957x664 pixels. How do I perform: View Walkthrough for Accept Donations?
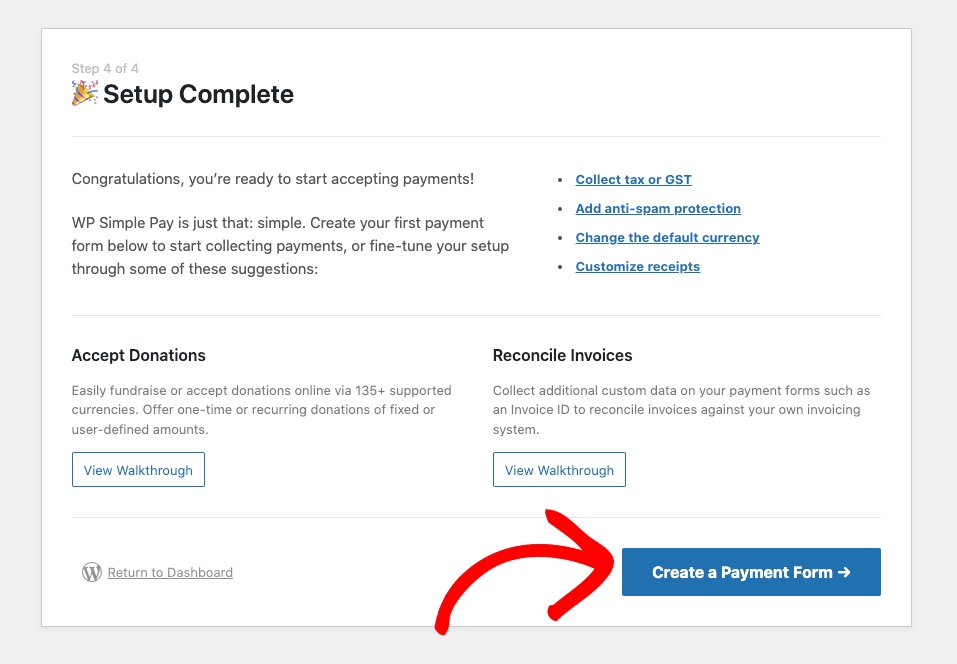138,470
